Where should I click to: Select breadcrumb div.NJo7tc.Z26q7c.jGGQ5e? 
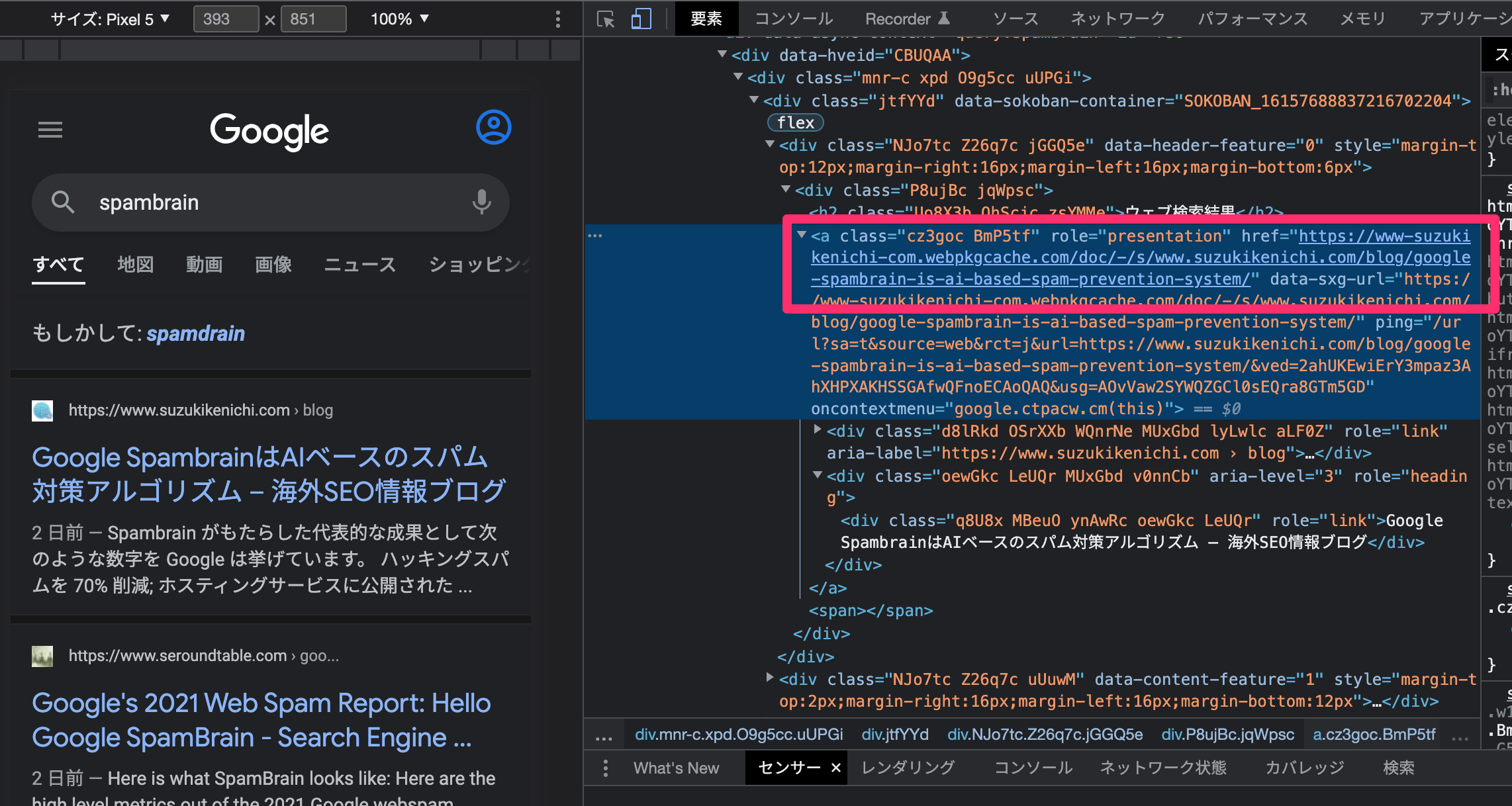(1045, 735)
